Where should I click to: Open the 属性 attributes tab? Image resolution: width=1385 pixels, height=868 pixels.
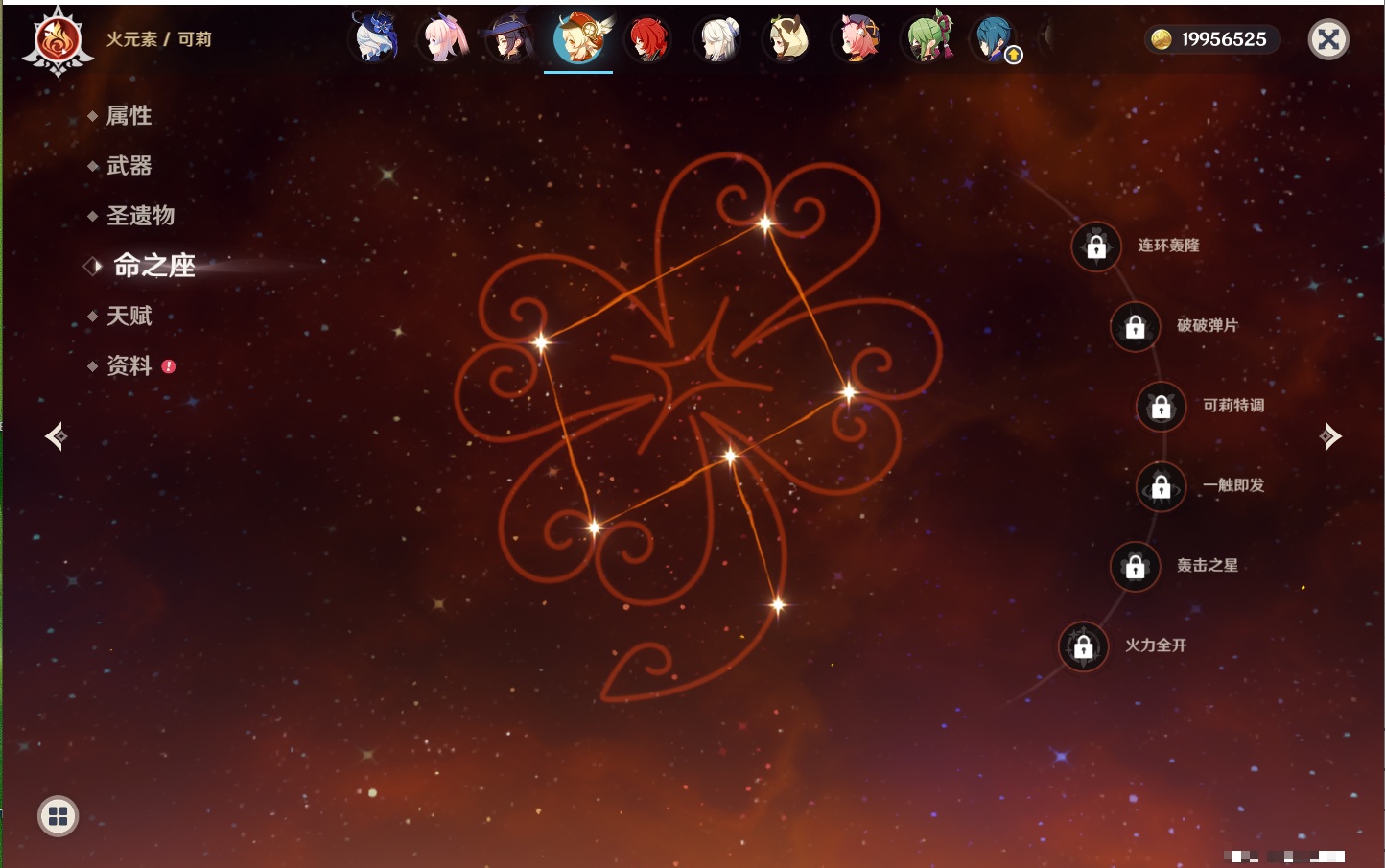129,116
